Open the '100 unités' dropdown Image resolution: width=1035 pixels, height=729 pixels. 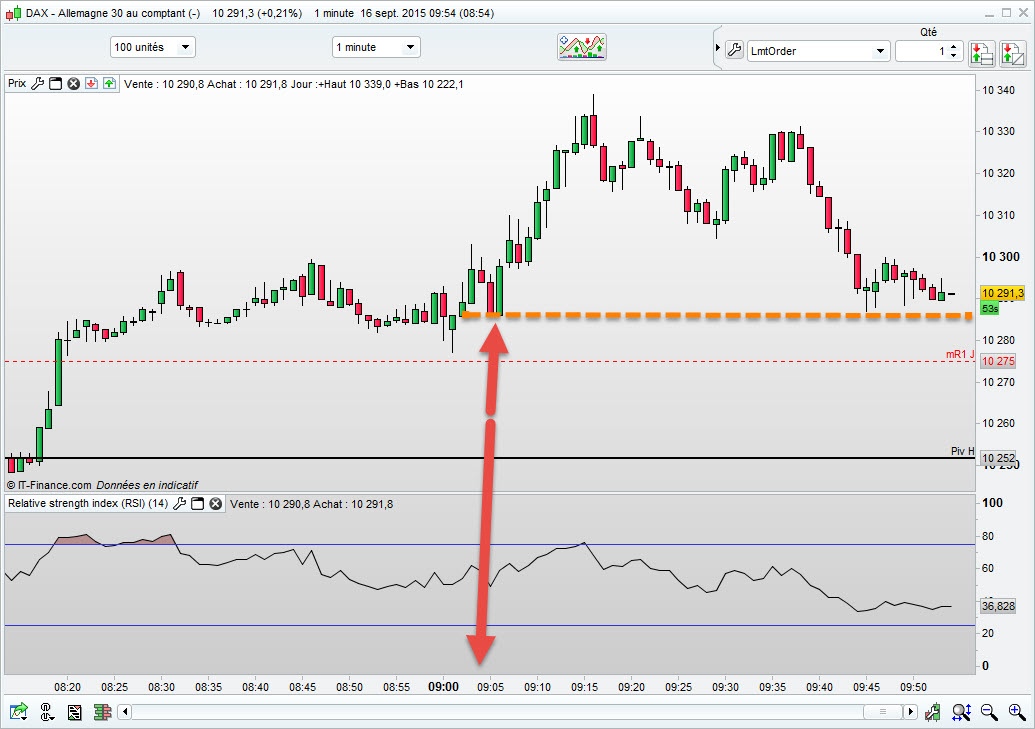pos(152,47)
